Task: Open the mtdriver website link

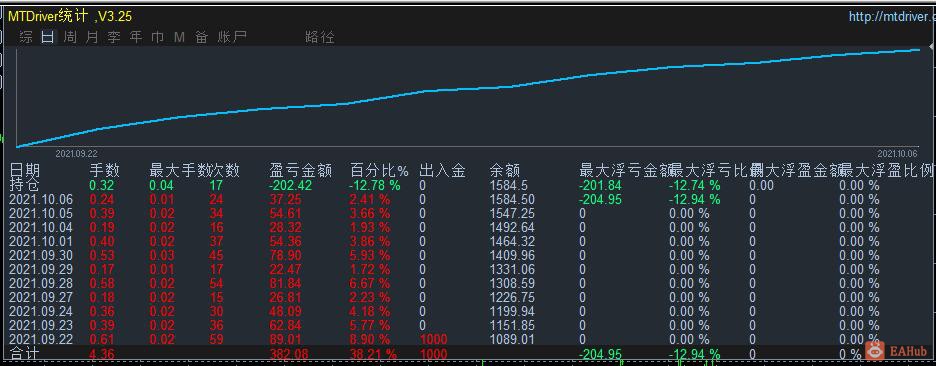Action: tap(892, 17)
